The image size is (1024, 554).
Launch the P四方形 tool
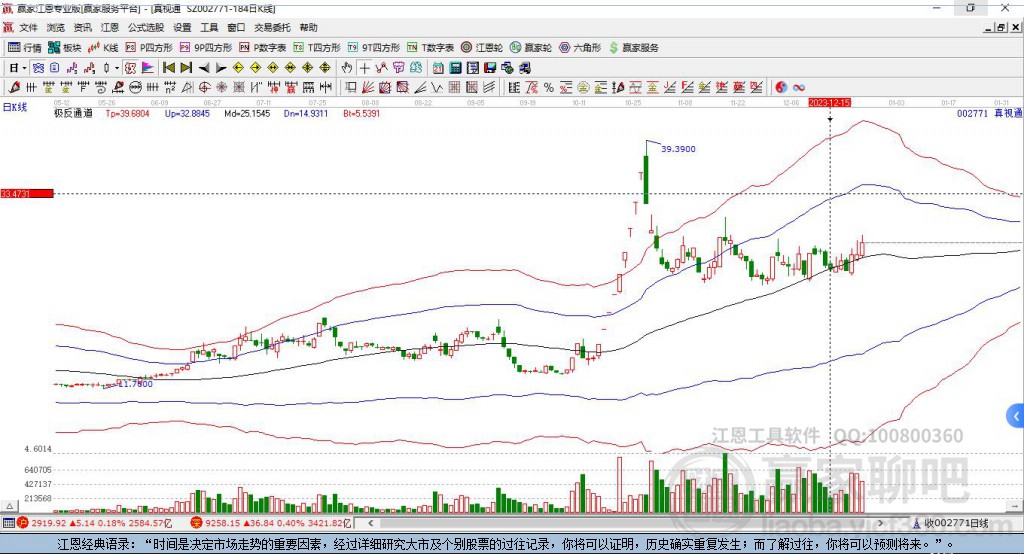[149, 48]
